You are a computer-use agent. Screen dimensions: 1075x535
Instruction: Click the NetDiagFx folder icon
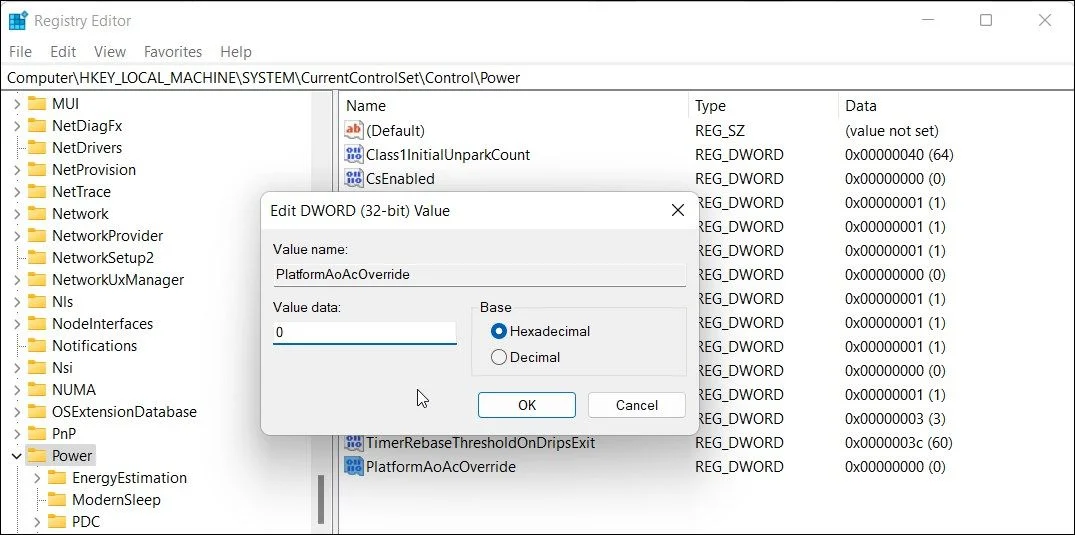point(36,126)
